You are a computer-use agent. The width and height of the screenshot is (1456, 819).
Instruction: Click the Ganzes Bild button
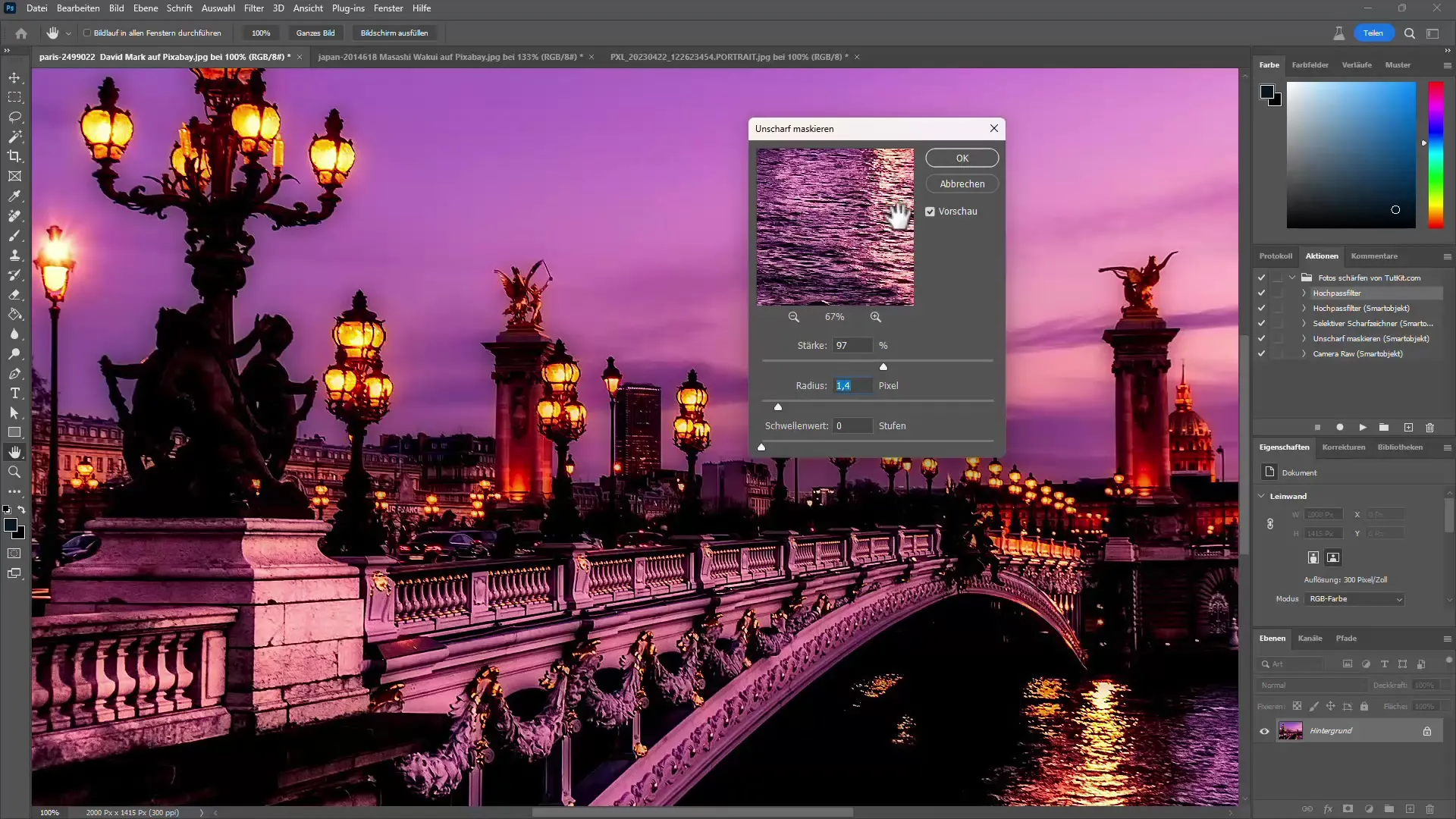(x=315, y=33)
